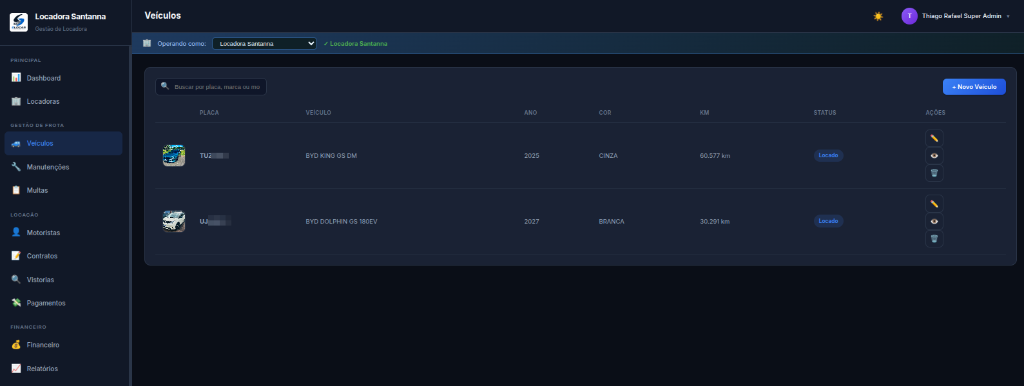Click the Vistorias magnifier icon
1024x386 pixels.
coord(16,279)
